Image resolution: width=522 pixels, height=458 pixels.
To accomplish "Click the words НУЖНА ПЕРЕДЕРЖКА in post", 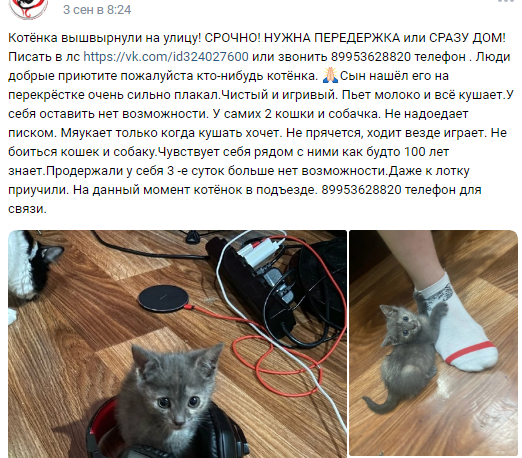I will pyautogui.click(x=332, y=38).
